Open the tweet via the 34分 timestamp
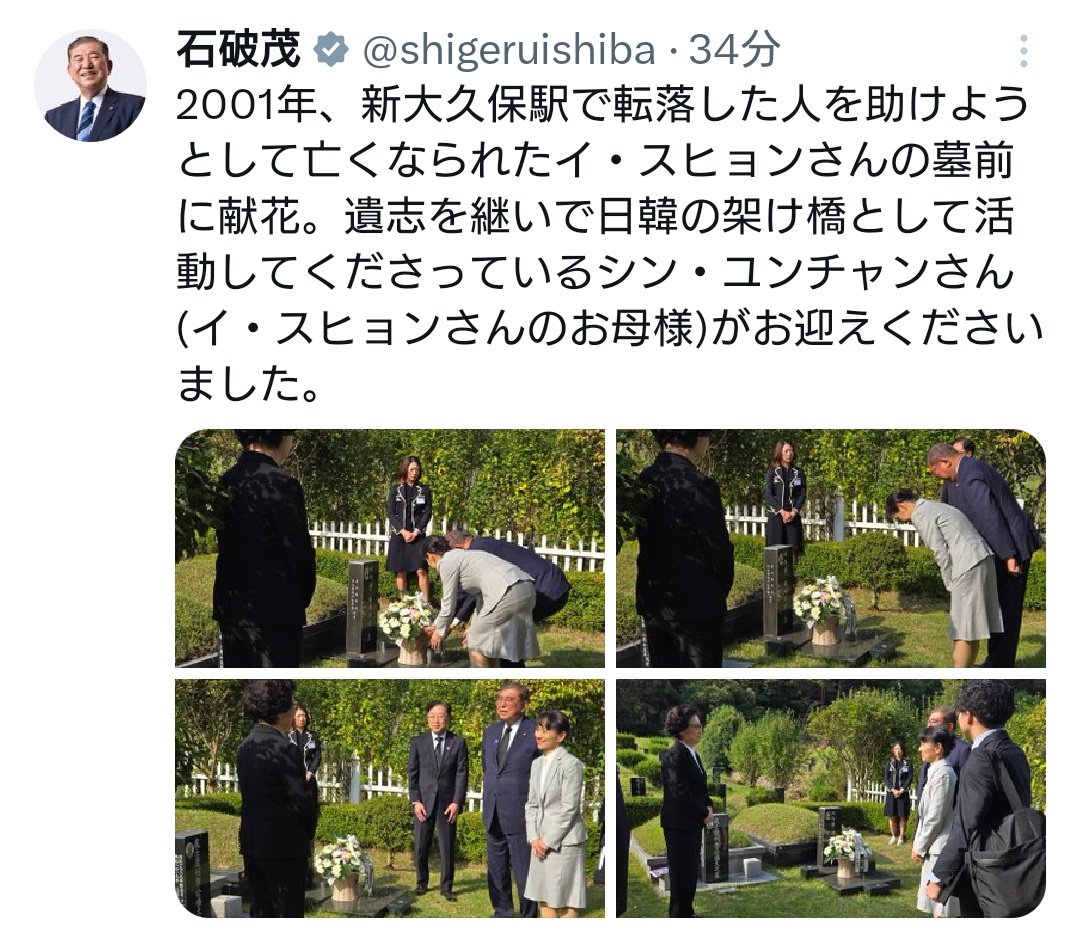Image resolution: width=1080 pixels, height=930 pixels. click(x=734, y=50)
